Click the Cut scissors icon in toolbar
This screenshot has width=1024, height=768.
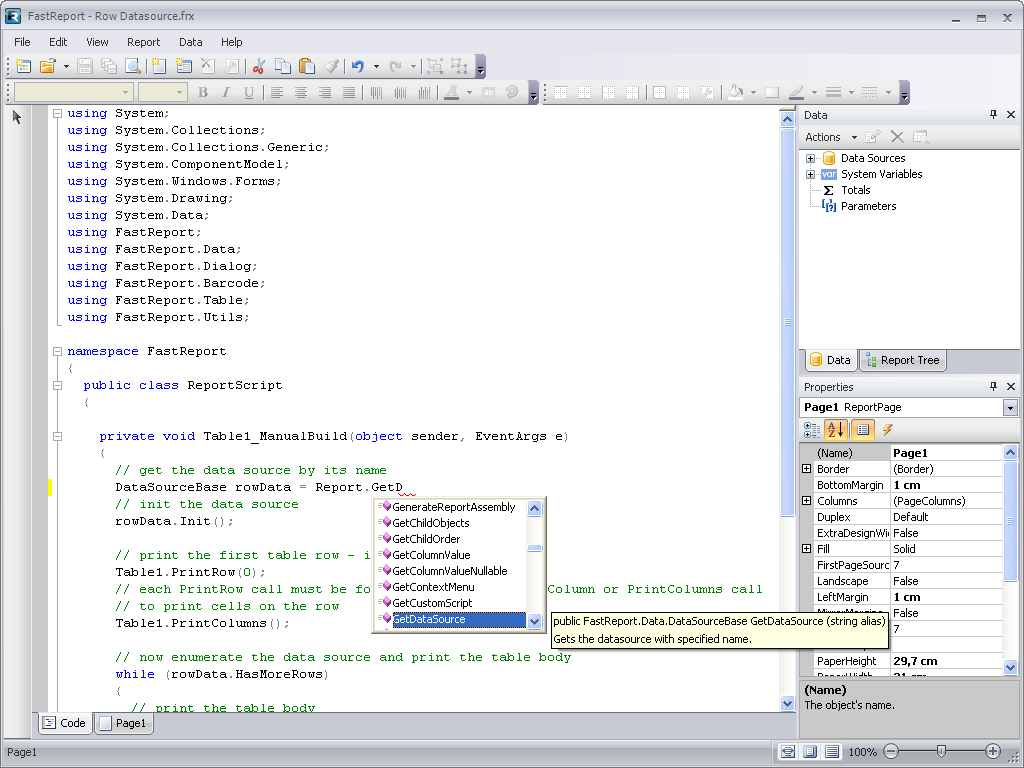coord(258,66)
